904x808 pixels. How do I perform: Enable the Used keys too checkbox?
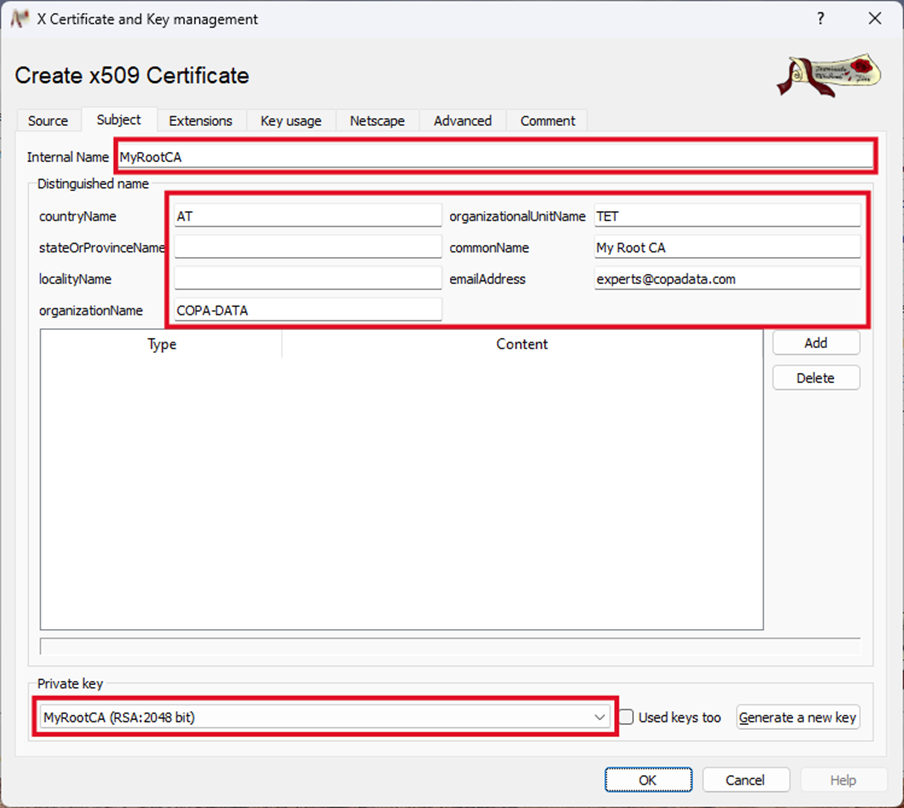point(627,717)
